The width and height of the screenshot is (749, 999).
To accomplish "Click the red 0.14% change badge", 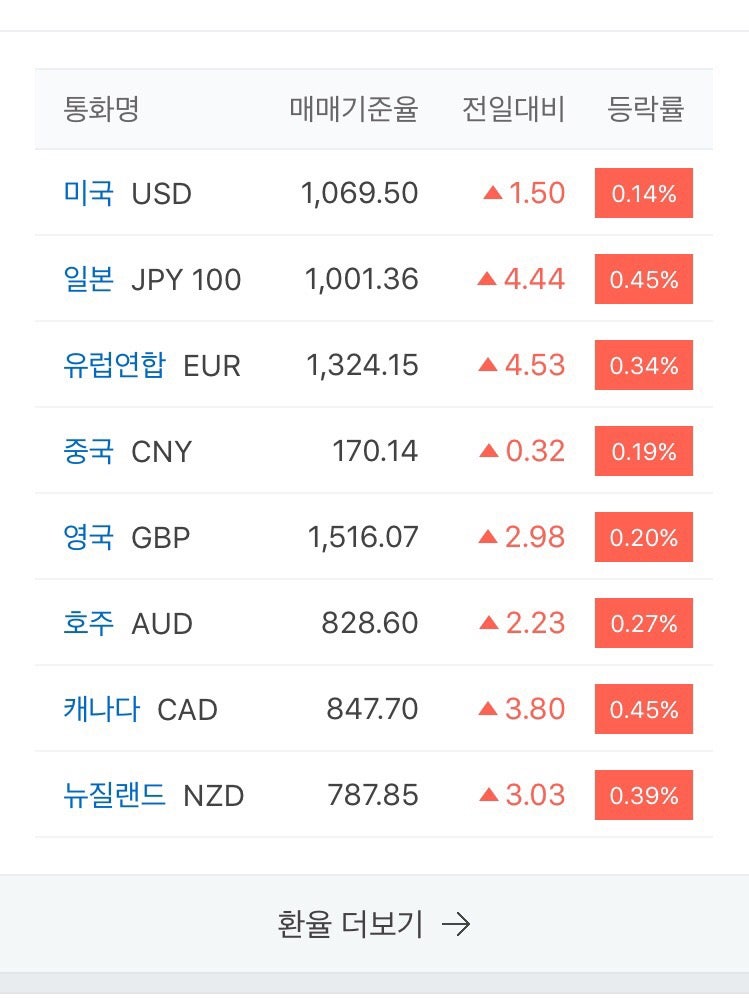I will (x=644, y=193).
